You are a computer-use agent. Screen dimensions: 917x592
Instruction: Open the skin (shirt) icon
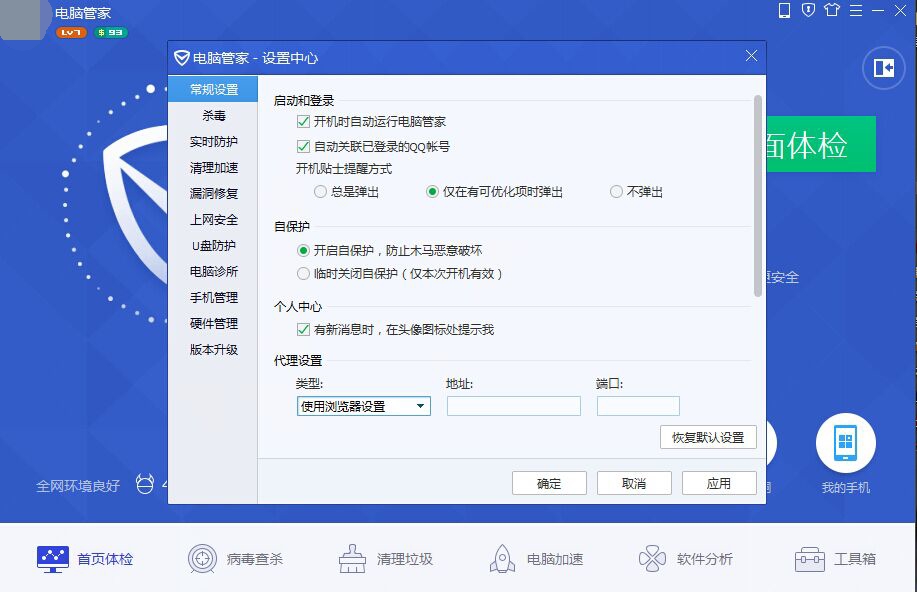832,10
